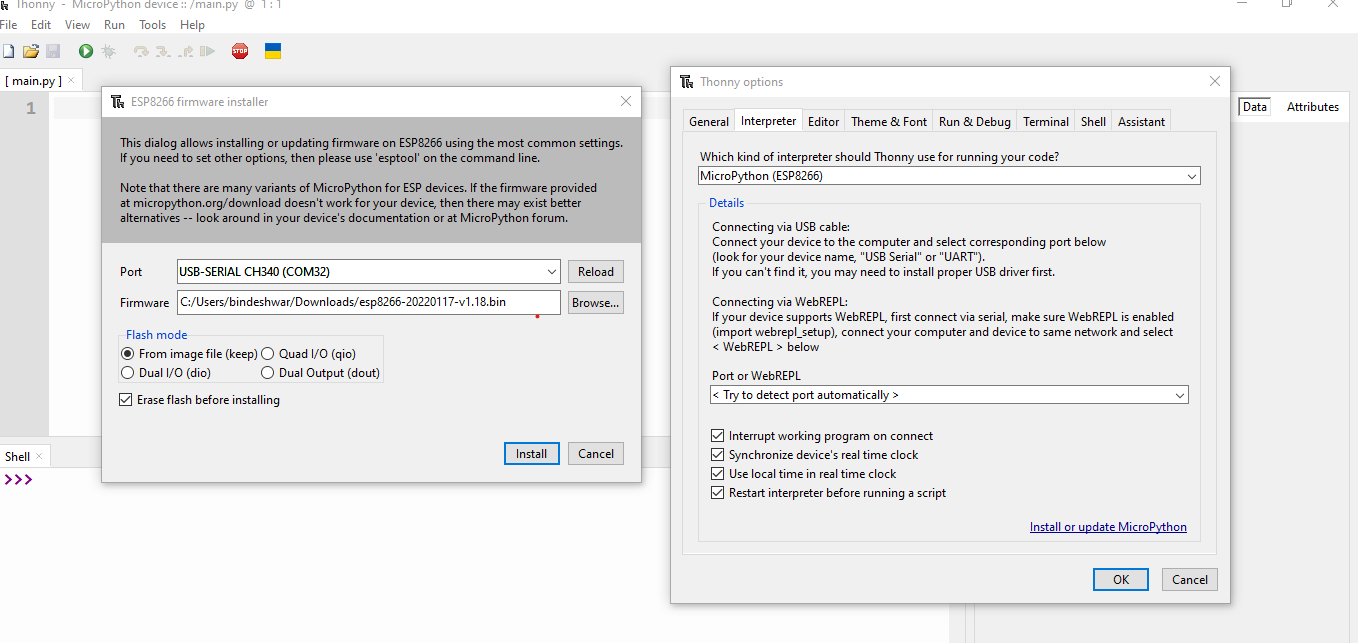Close the Shell panel tab
The height and width of the screenshot is (643, 1358).
(x=40, y=456)
